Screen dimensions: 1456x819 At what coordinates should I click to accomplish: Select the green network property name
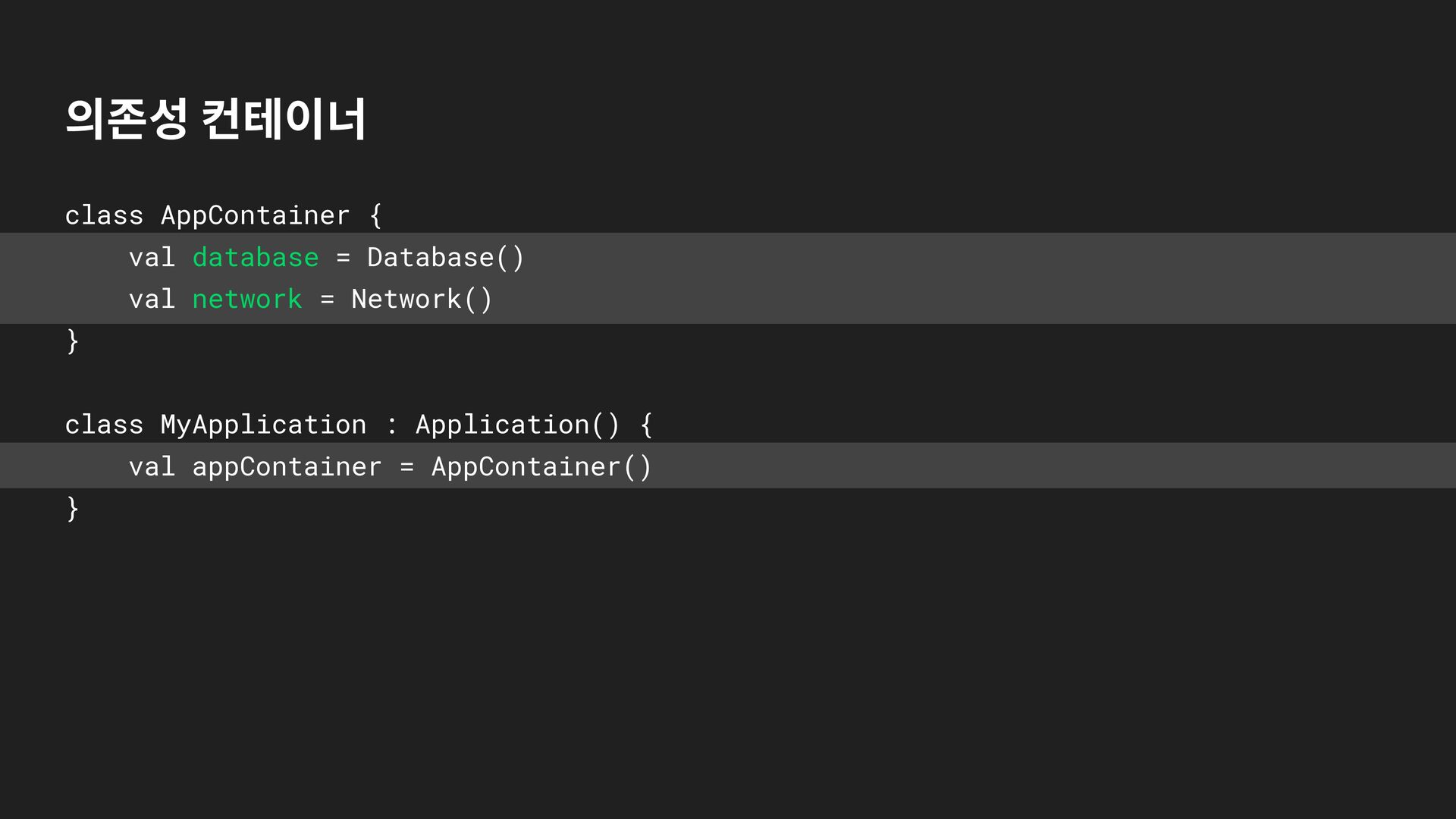coord(247,300)
